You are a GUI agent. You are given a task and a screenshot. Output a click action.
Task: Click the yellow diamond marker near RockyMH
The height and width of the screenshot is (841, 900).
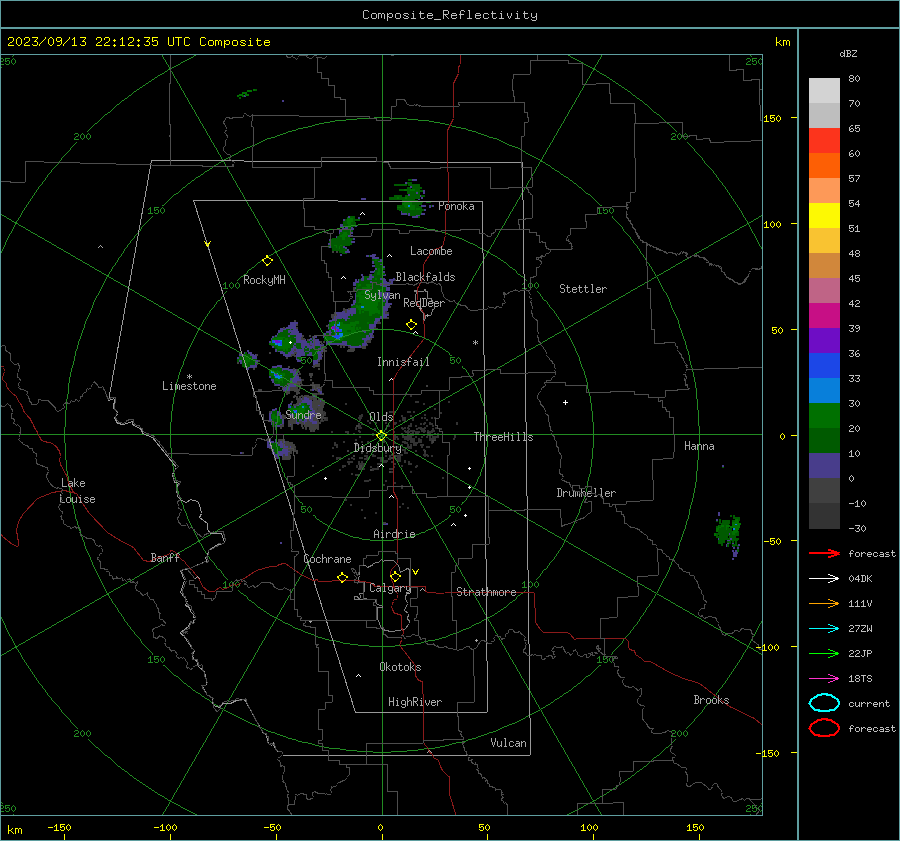click(267, 261)
